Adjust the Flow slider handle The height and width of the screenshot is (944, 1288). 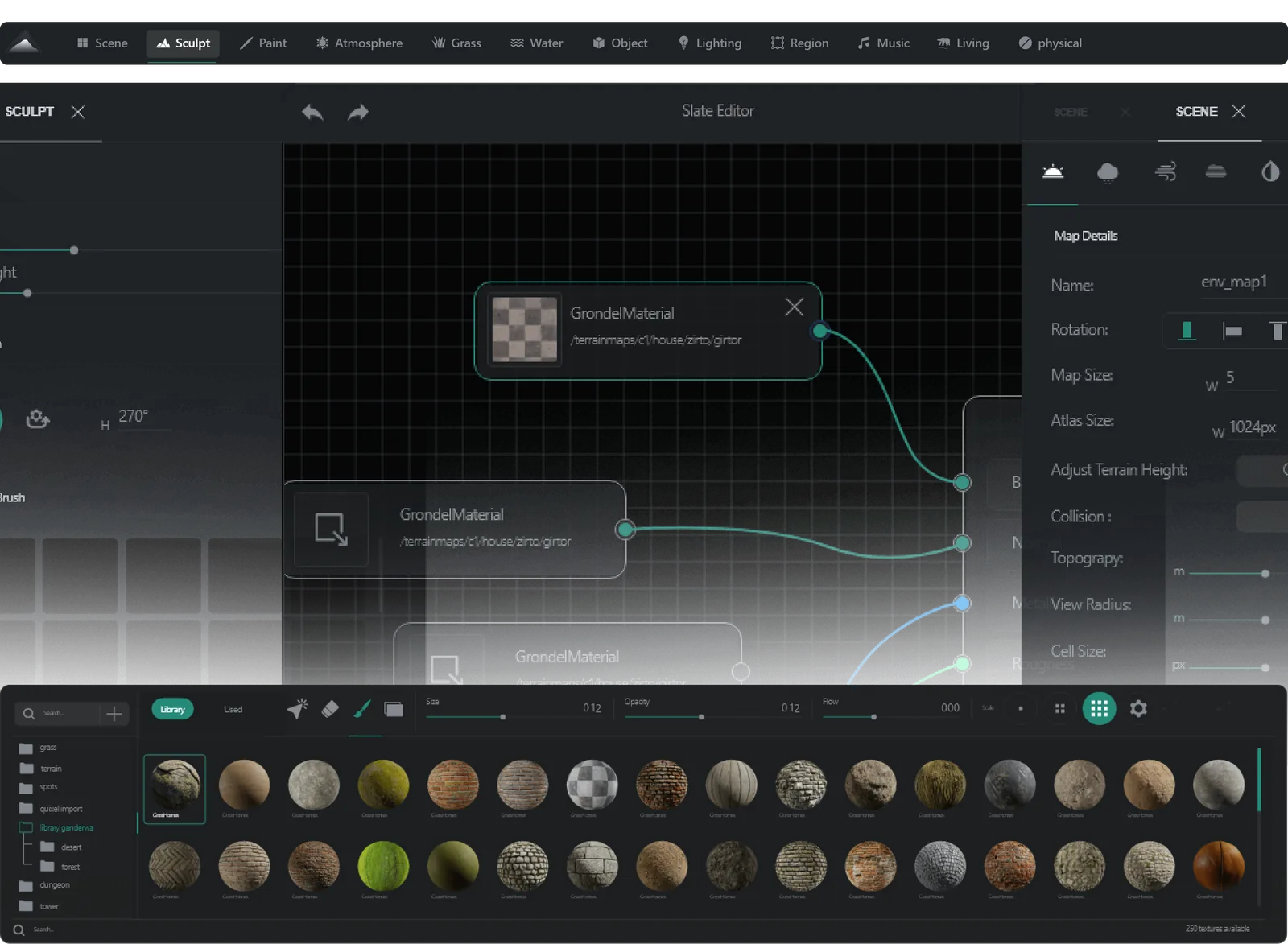(873, 717)
